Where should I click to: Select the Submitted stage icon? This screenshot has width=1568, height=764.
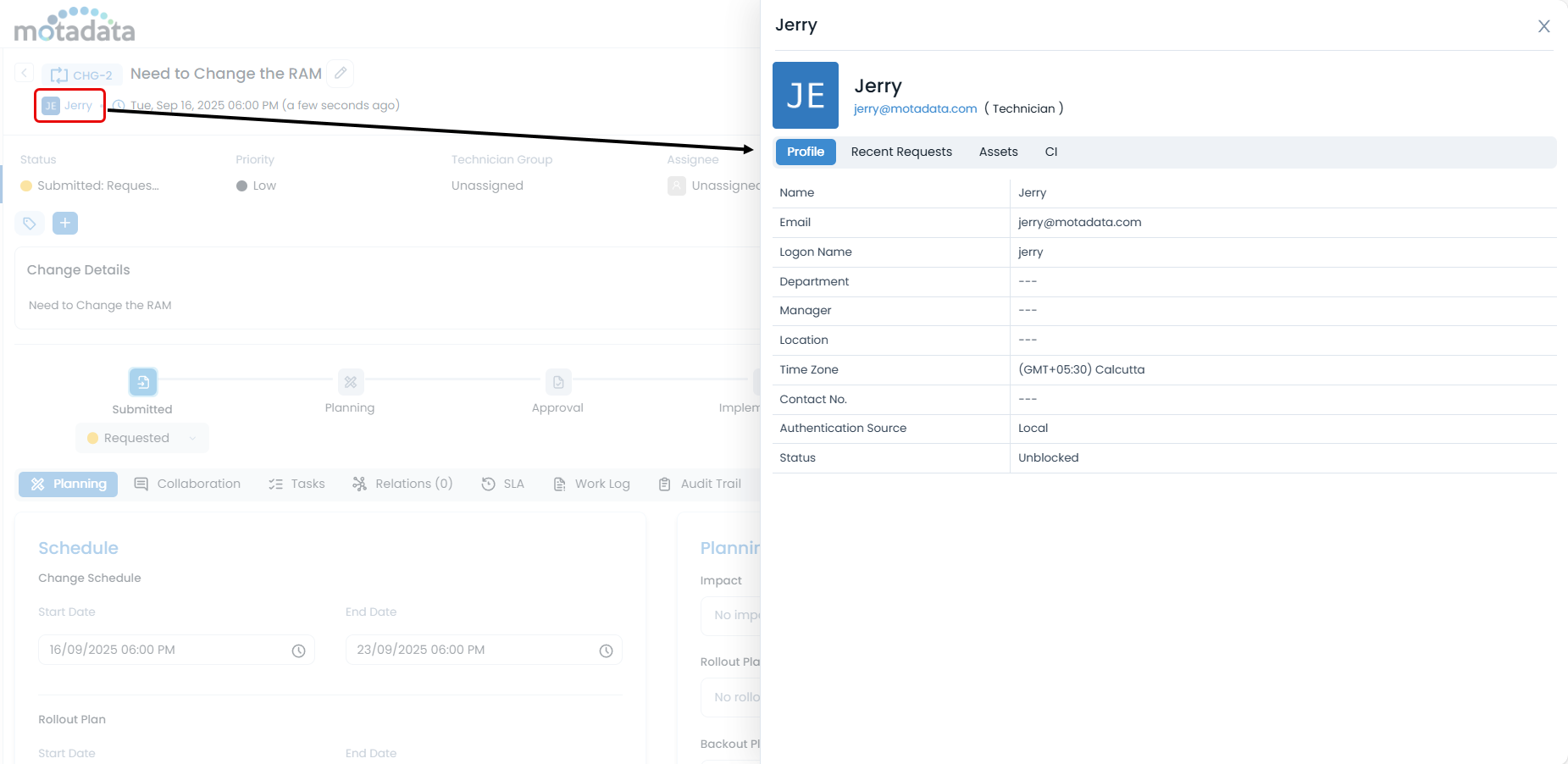142,382
